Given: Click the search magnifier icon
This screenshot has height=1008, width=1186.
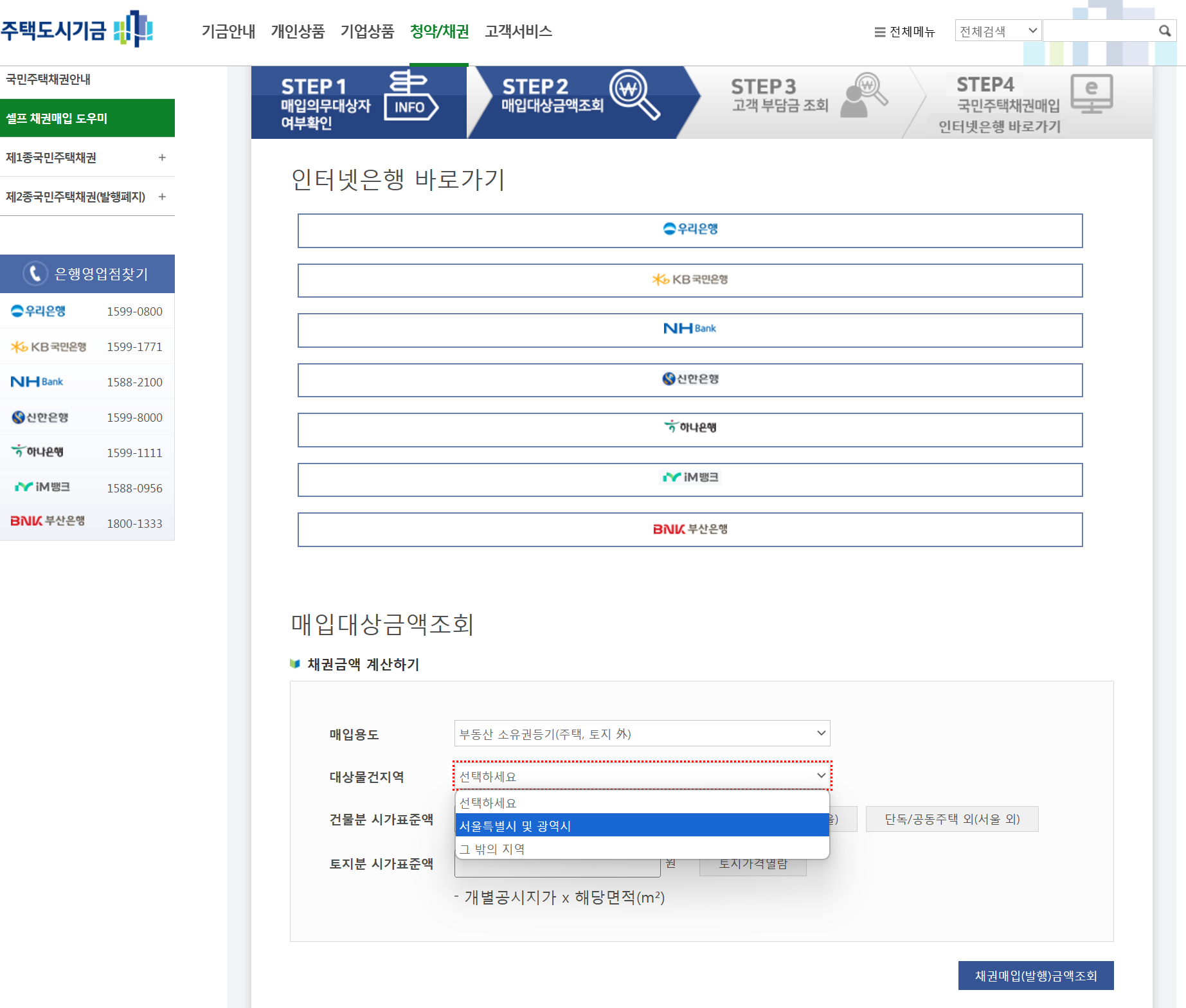Looking at the screenshot, I should coord(1165,31).
